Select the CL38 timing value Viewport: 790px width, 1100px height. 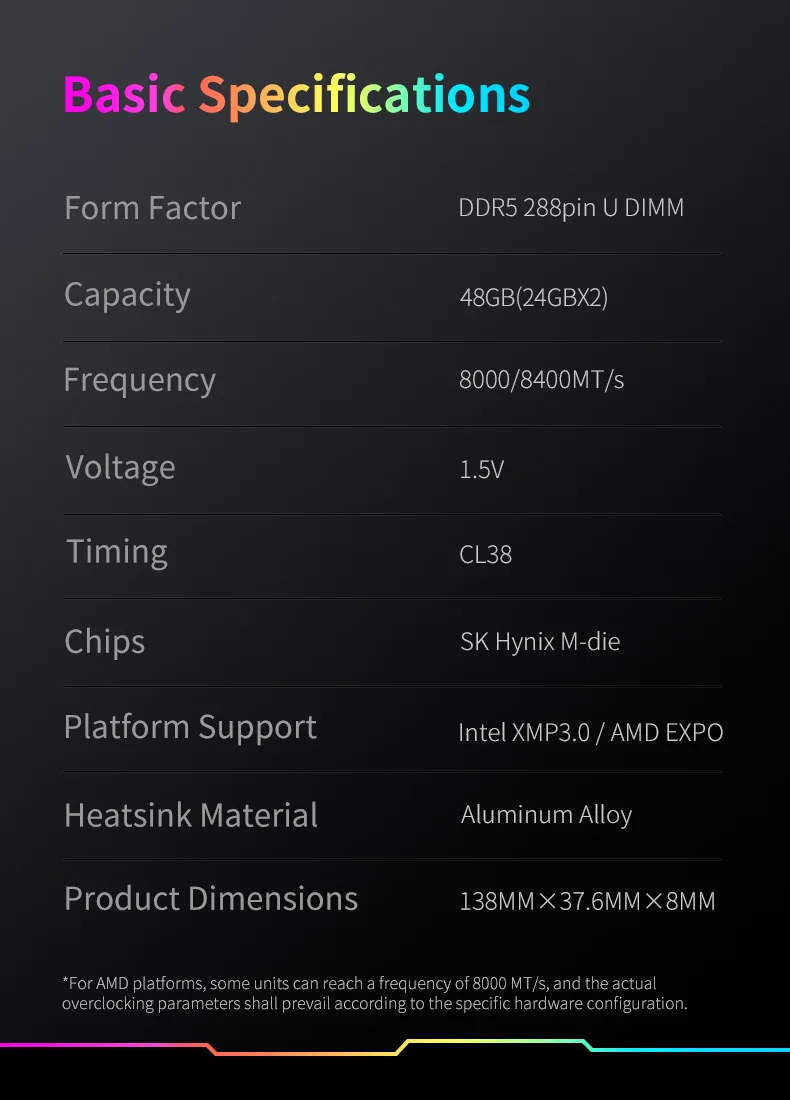click(x=485, y=555)
